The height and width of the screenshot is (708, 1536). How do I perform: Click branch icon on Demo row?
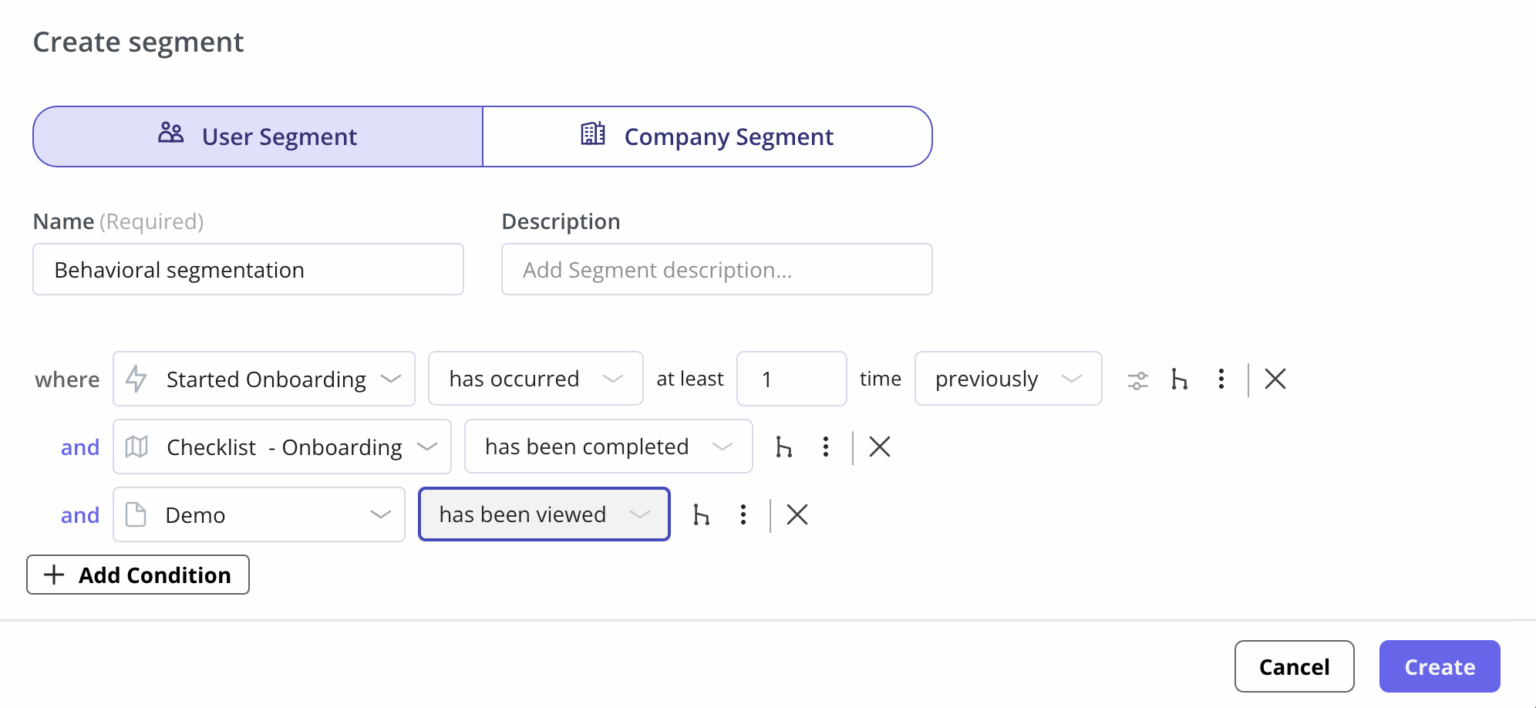tap(702, 515)
